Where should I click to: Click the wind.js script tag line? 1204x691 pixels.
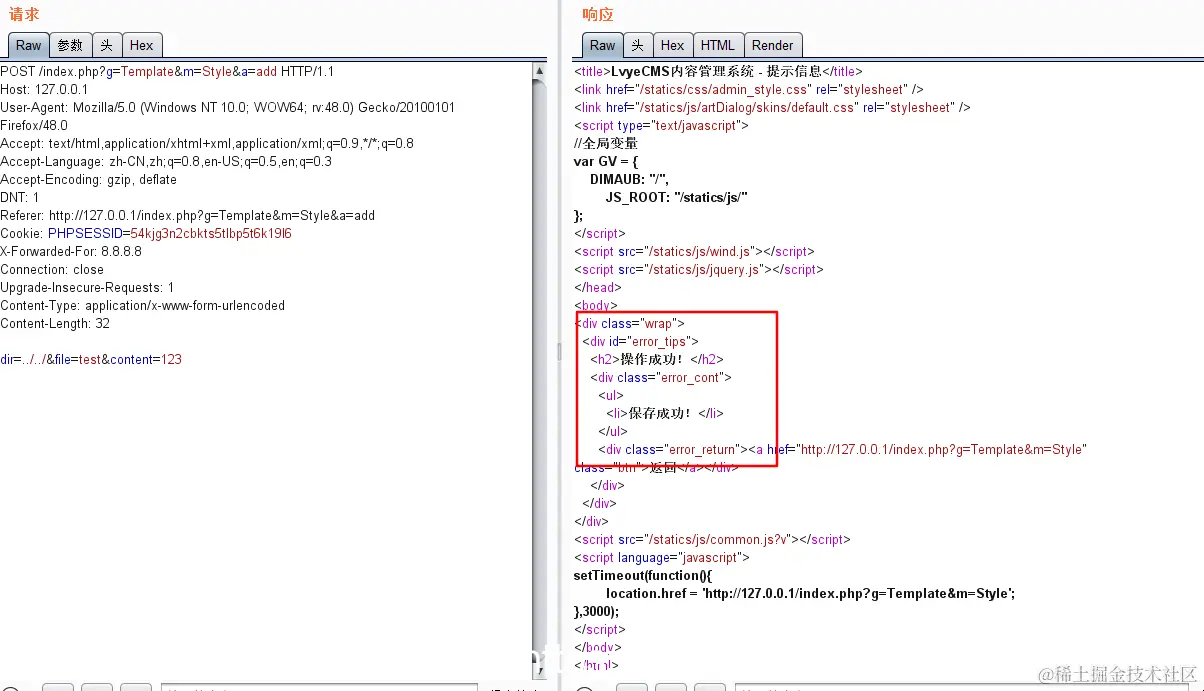(x=694, y=252)
